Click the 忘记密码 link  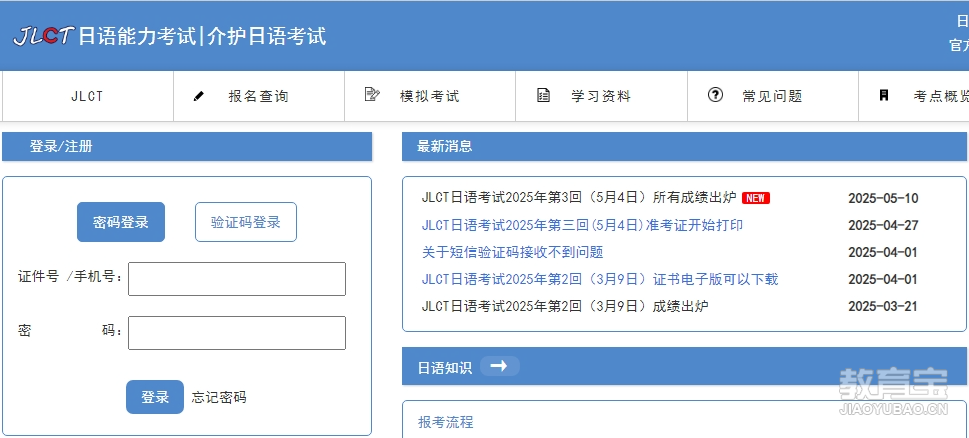(219, 397)
